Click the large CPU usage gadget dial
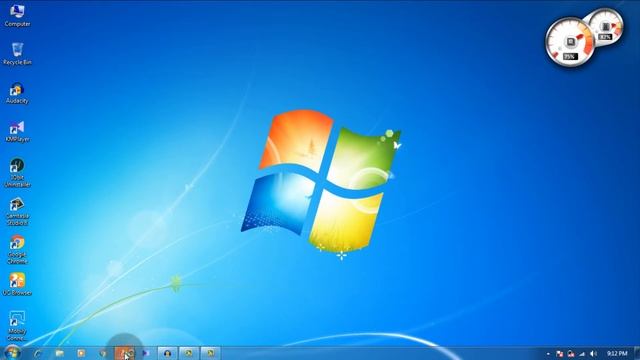640x360 pixels. (x=570, y=42)
